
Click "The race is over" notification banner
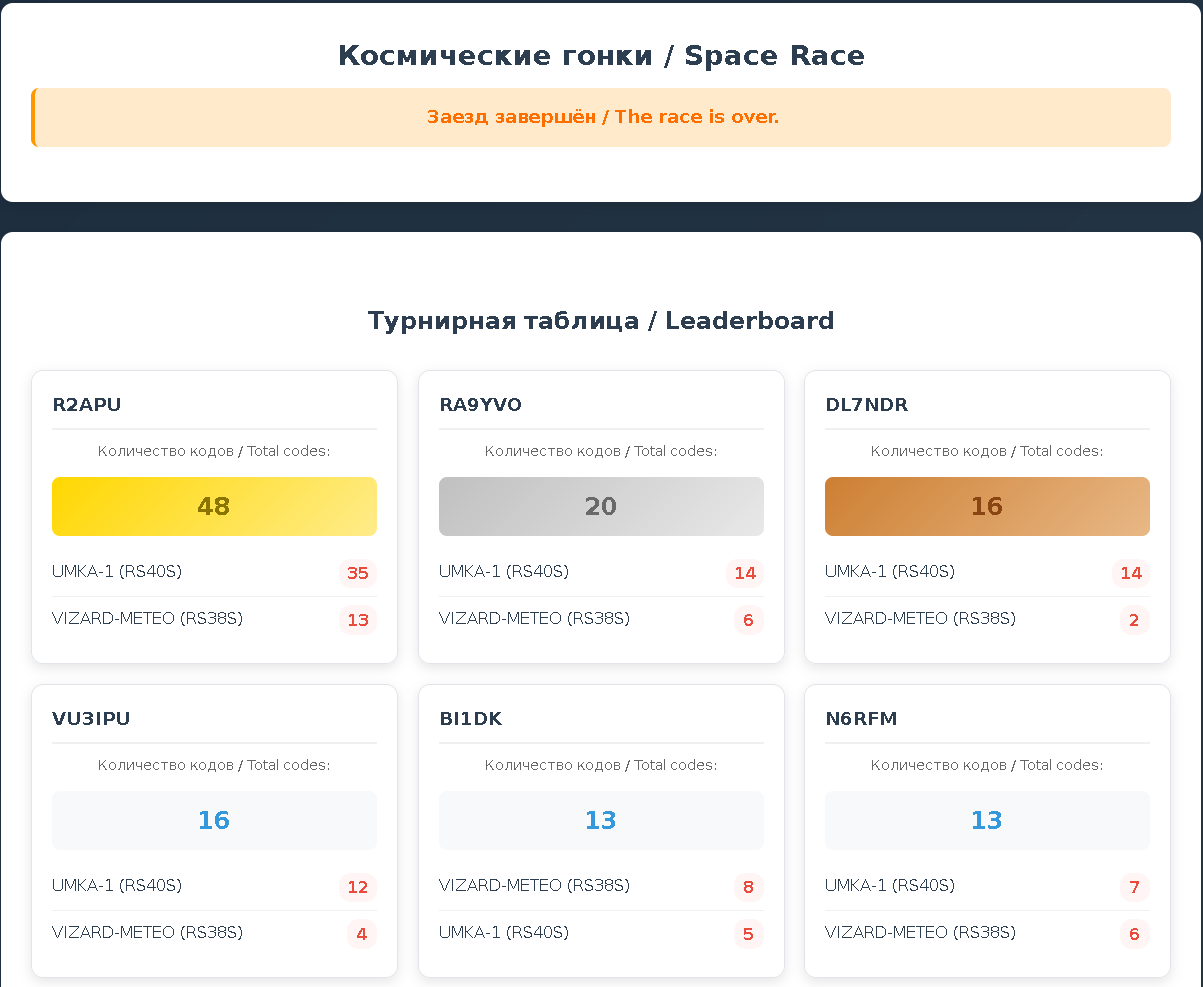(x=602, y=117)
